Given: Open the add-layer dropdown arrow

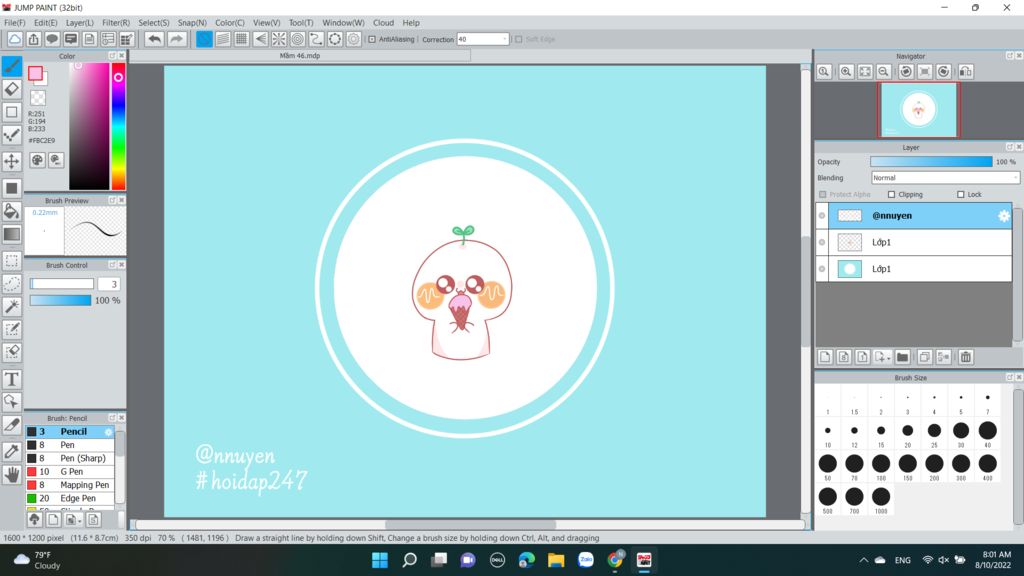Looking at the screenshot, I should click(x=889, y=358).
